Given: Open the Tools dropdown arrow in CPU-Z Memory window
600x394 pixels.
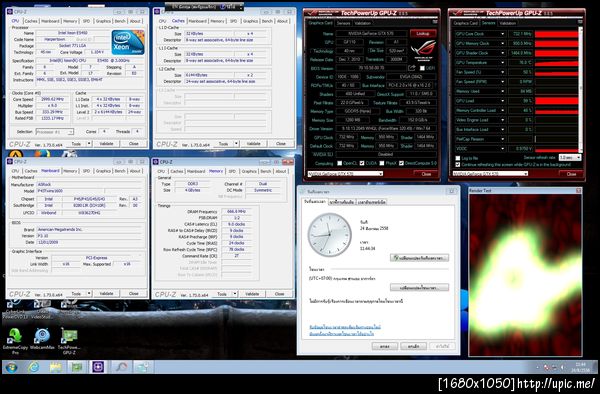Looking at the screenshot, I should tap(235, 294).
